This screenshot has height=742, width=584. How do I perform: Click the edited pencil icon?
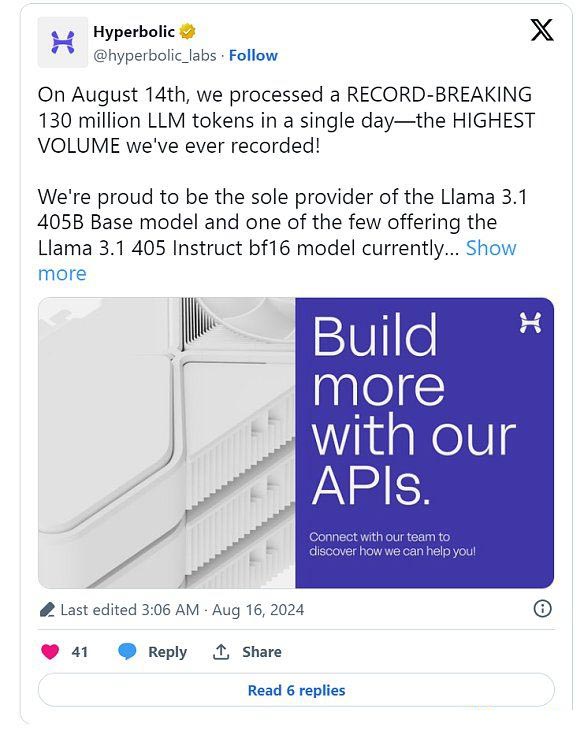[x=47, y=610]
